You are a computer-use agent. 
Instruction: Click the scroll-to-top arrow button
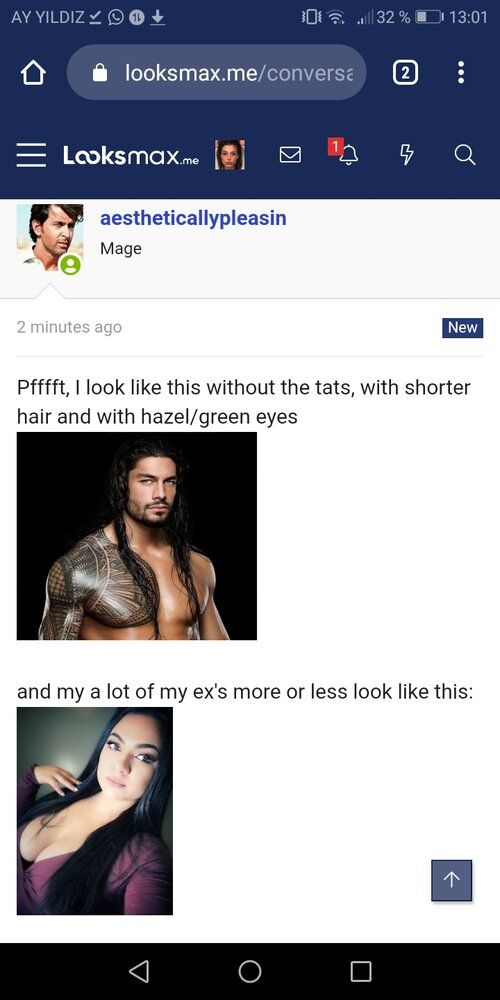coord(452,880)
